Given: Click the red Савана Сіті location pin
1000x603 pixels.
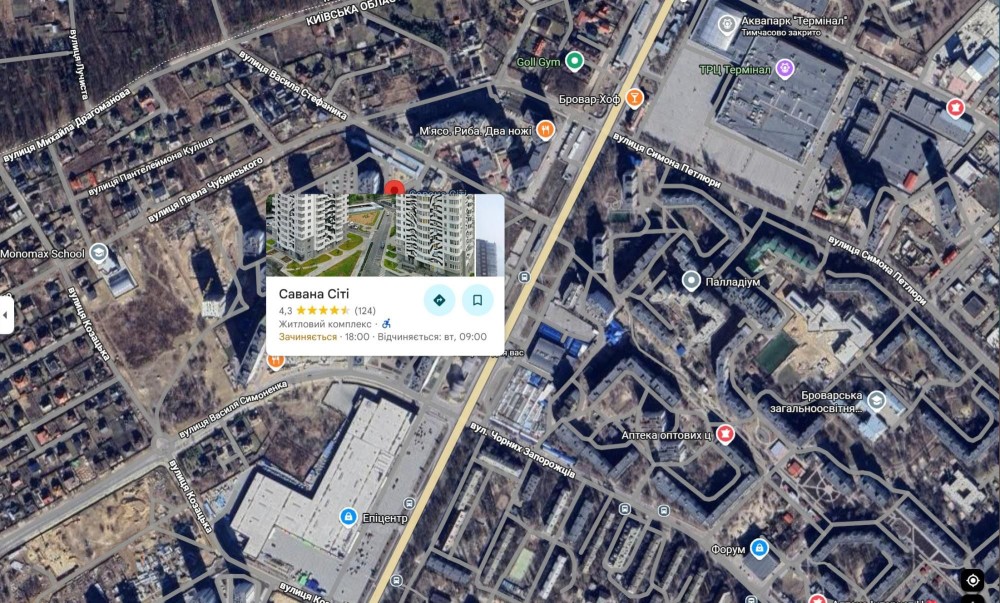Looking at the screenshot, I should coord(393,188).
